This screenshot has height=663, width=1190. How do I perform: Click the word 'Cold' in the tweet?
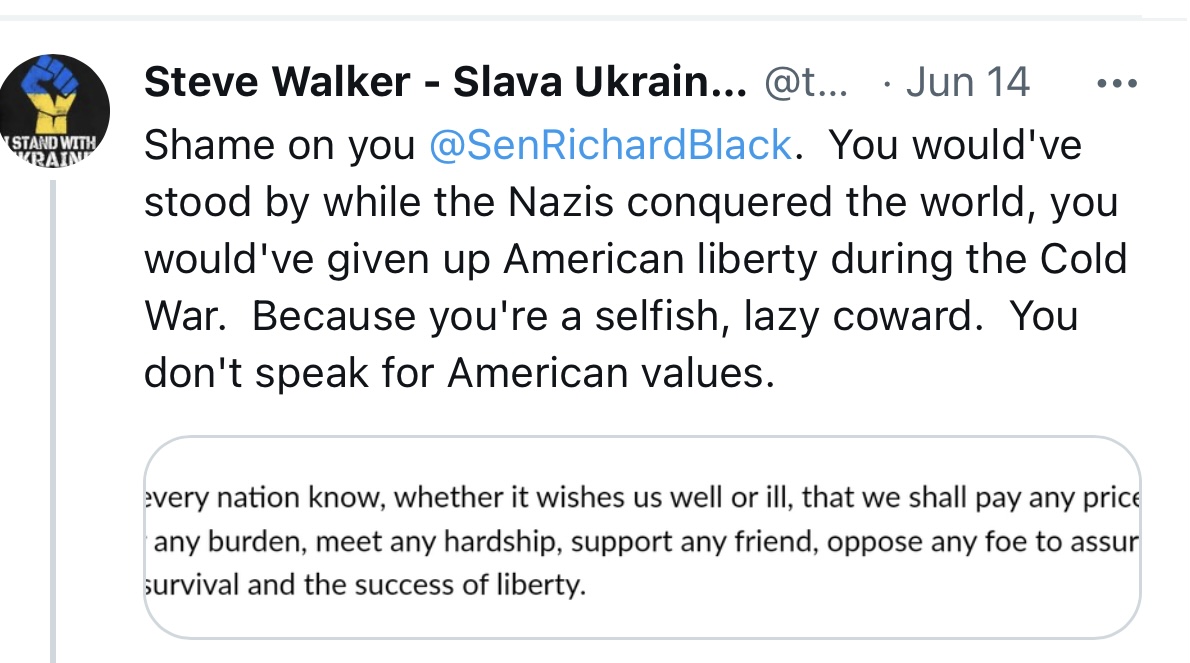[1083, 259]
